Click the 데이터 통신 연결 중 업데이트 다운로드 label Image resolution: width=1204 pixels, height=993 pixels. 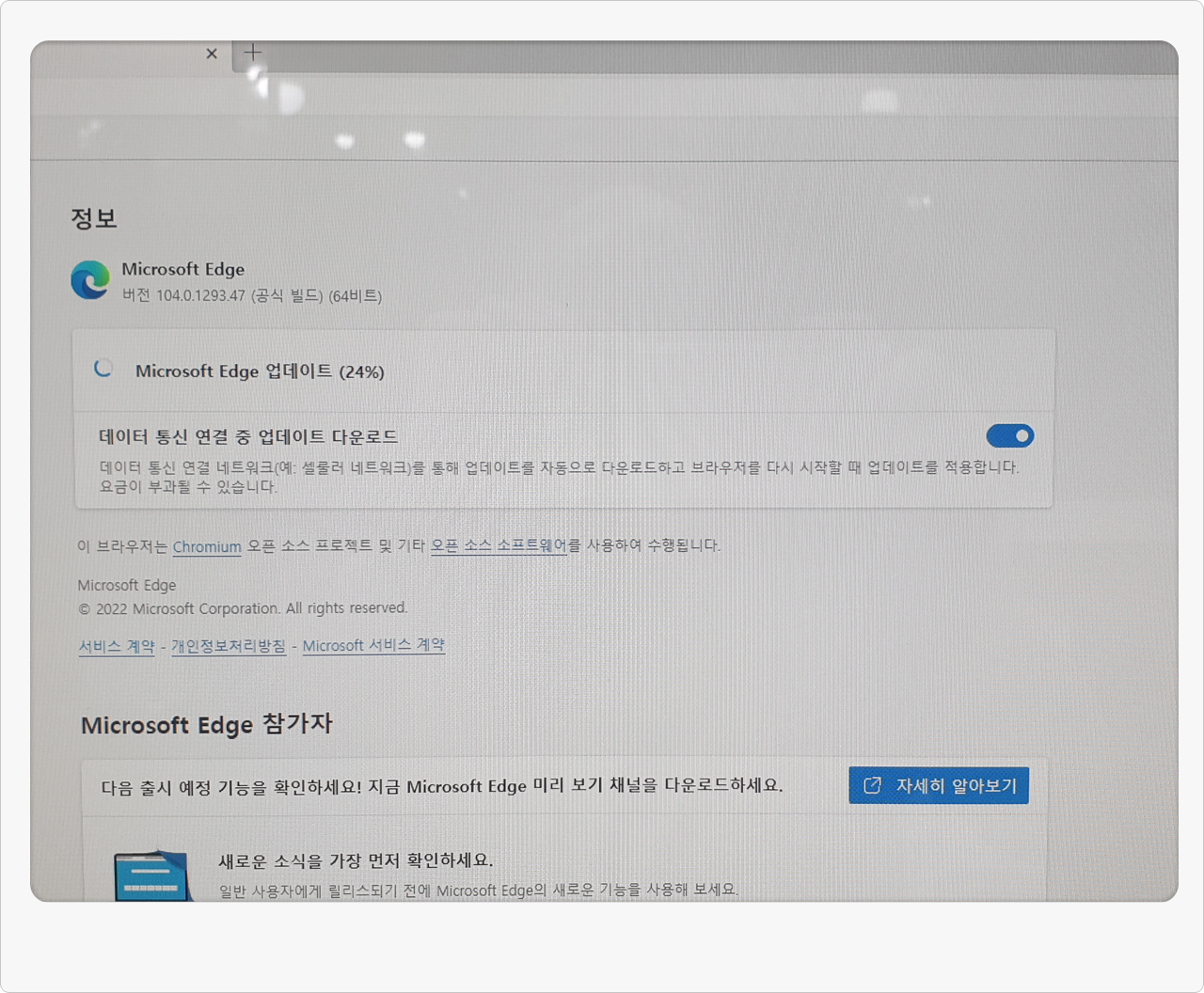(248, 436)
